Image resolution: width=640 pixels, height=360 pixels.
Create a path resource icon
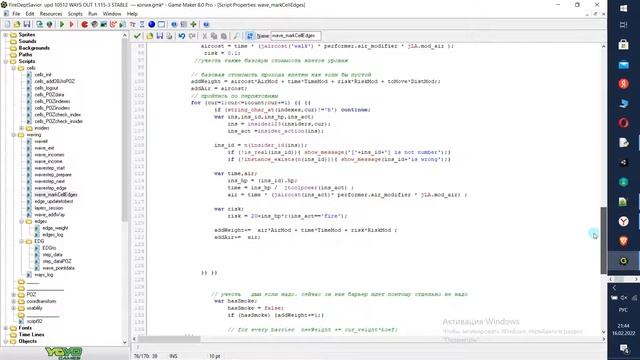[x=113, y=24]
